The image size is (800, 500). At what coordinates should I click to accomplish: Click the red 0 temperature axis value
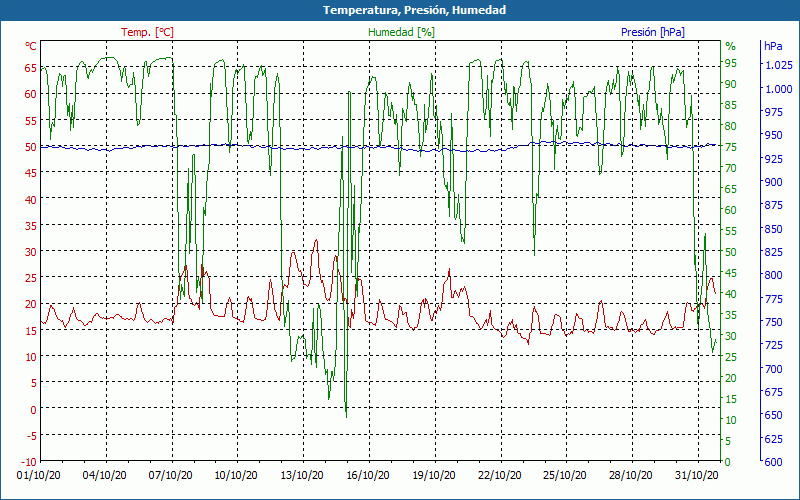tap(34, 409)
